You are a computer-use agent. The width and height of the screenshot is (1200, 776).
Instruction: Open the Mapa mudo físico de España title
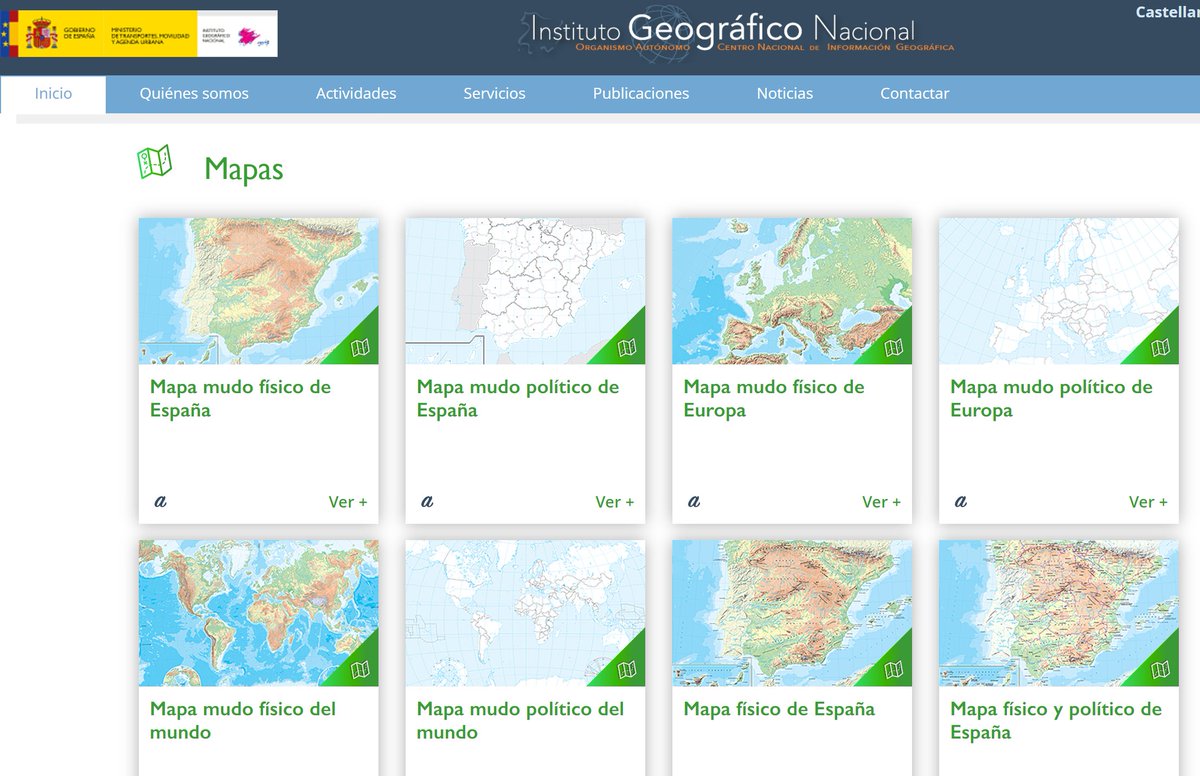click(240, 399)
